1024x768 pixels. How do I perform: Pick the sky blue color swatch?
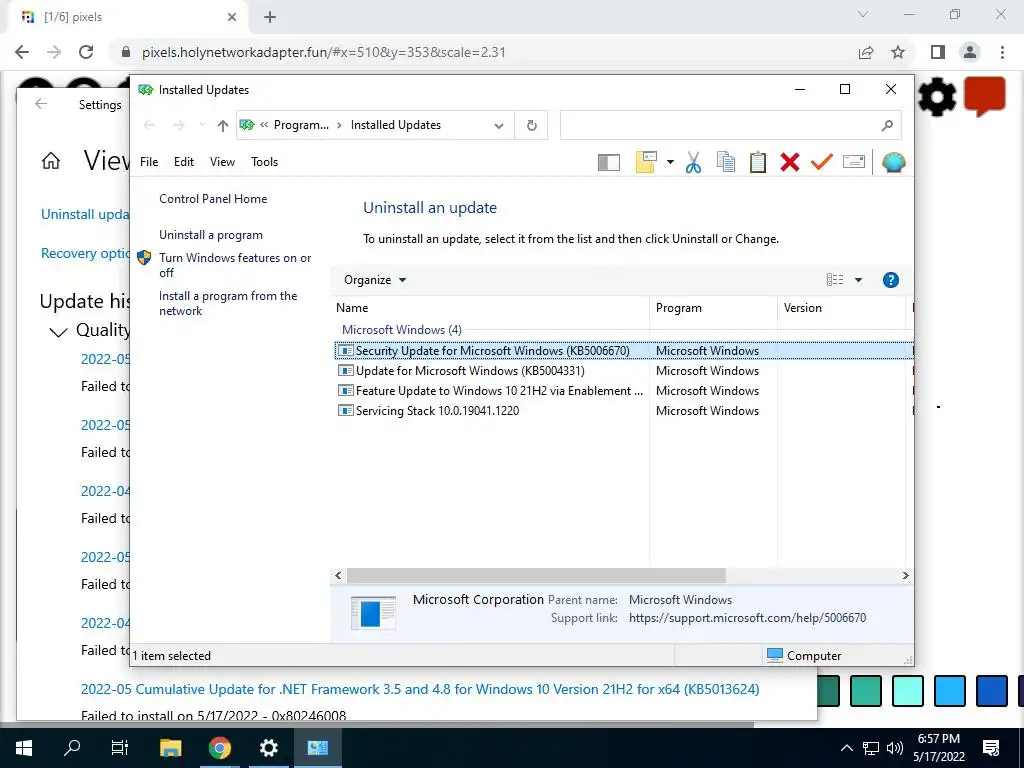950,691
